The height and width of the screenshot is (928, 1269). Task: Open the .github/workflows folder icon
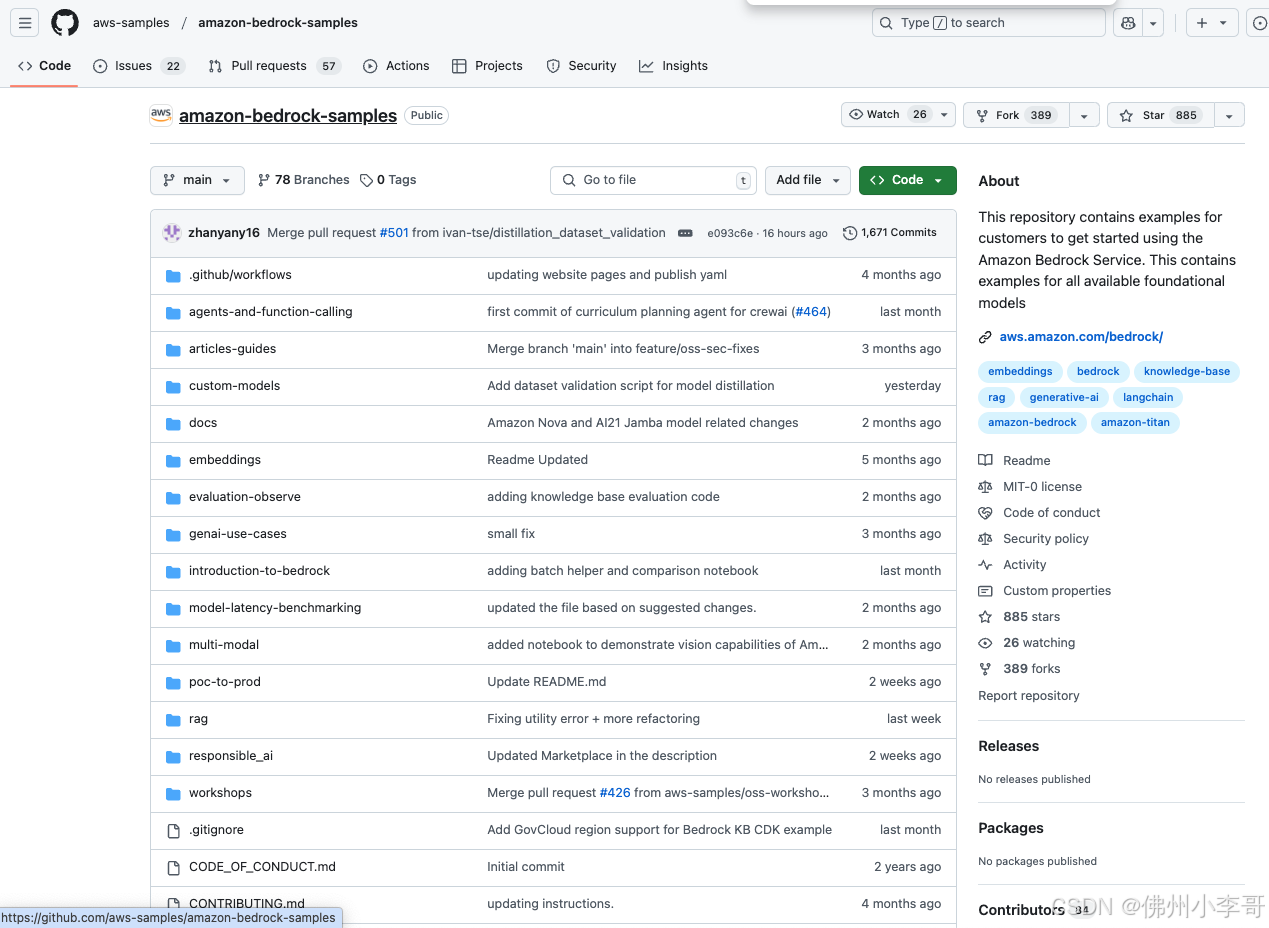click(x=173, y=275)
